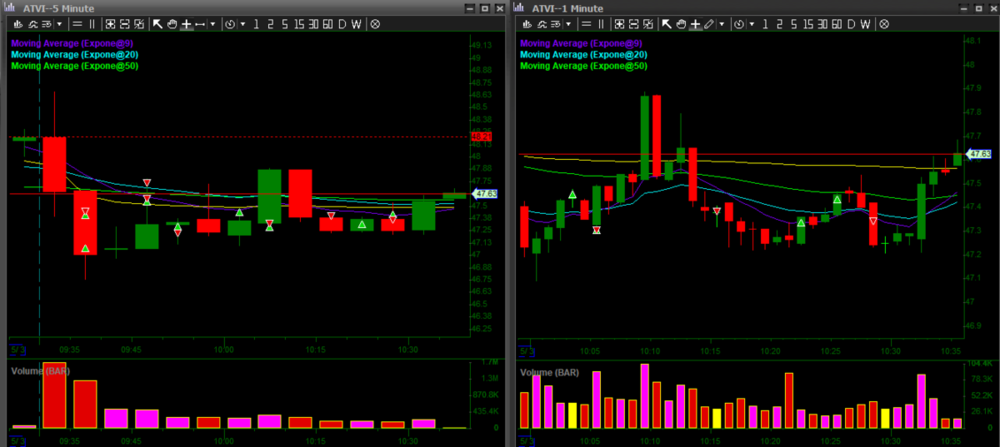Select the arrow pointer tool in 5 Minute chart

click(157, 23)
